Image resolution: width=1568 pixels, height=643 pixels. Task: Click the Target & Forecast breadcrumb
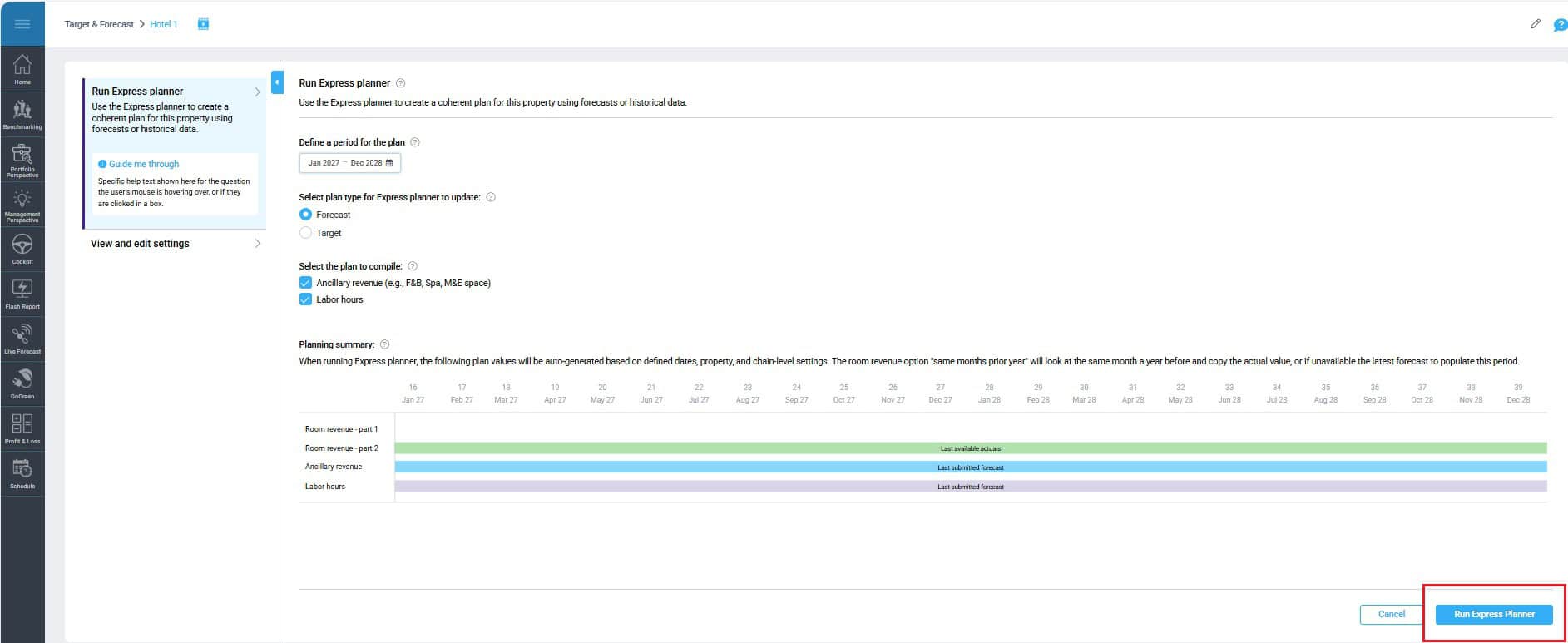click(x=99, y=24)
